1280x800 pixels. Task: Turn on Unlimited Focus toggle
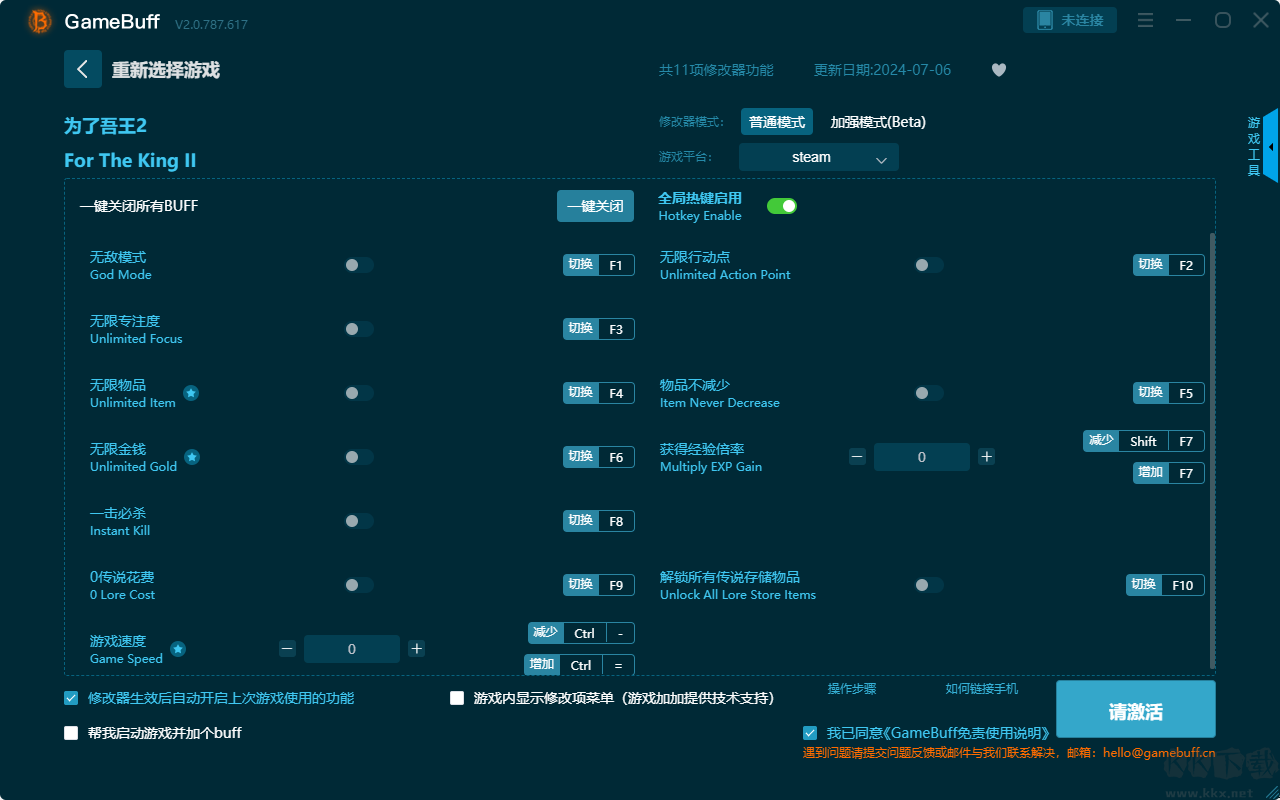(359, 329)
